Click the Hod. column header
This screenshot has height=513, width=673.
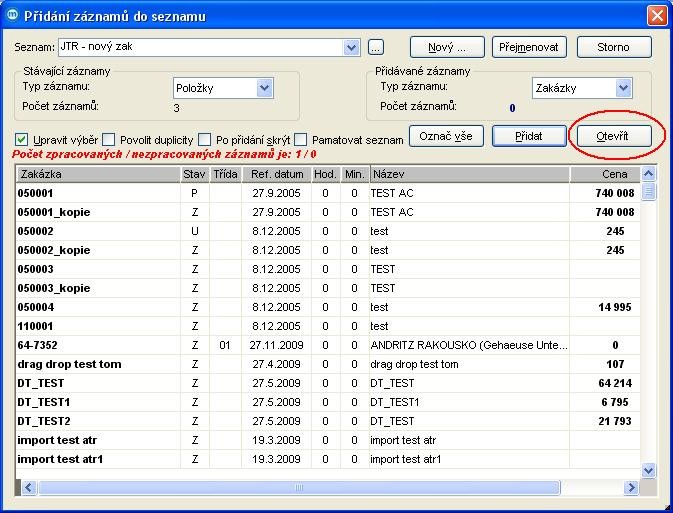click(x=326, y=174)
